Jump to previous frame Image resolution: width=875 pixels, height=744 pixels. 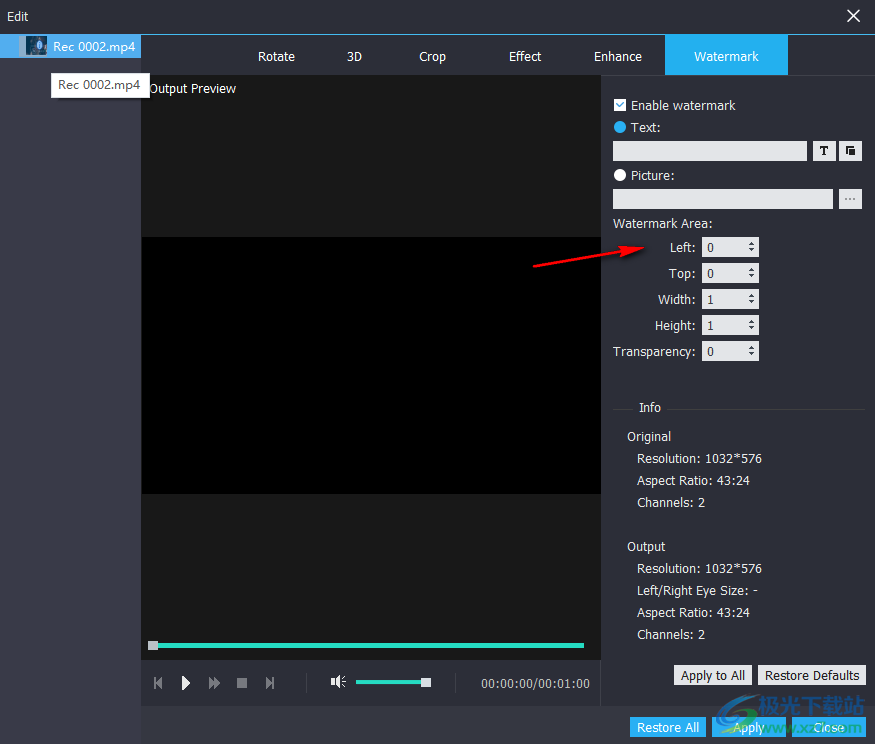[158, 683]
